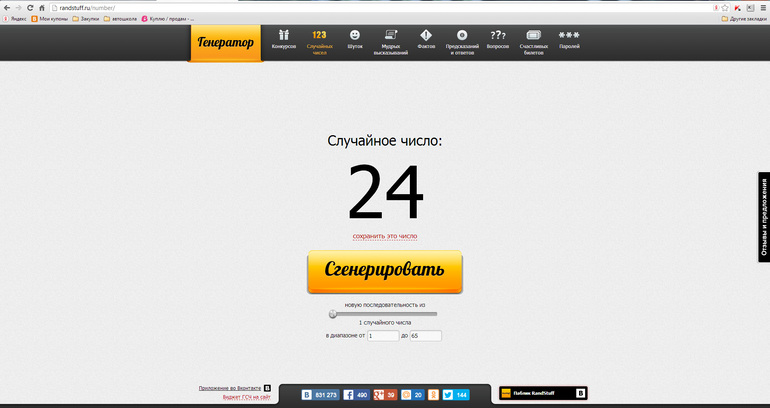The image size is (770, 408).
Task: Open the Мудрых высказываний generator
Action: coord(394,41)
